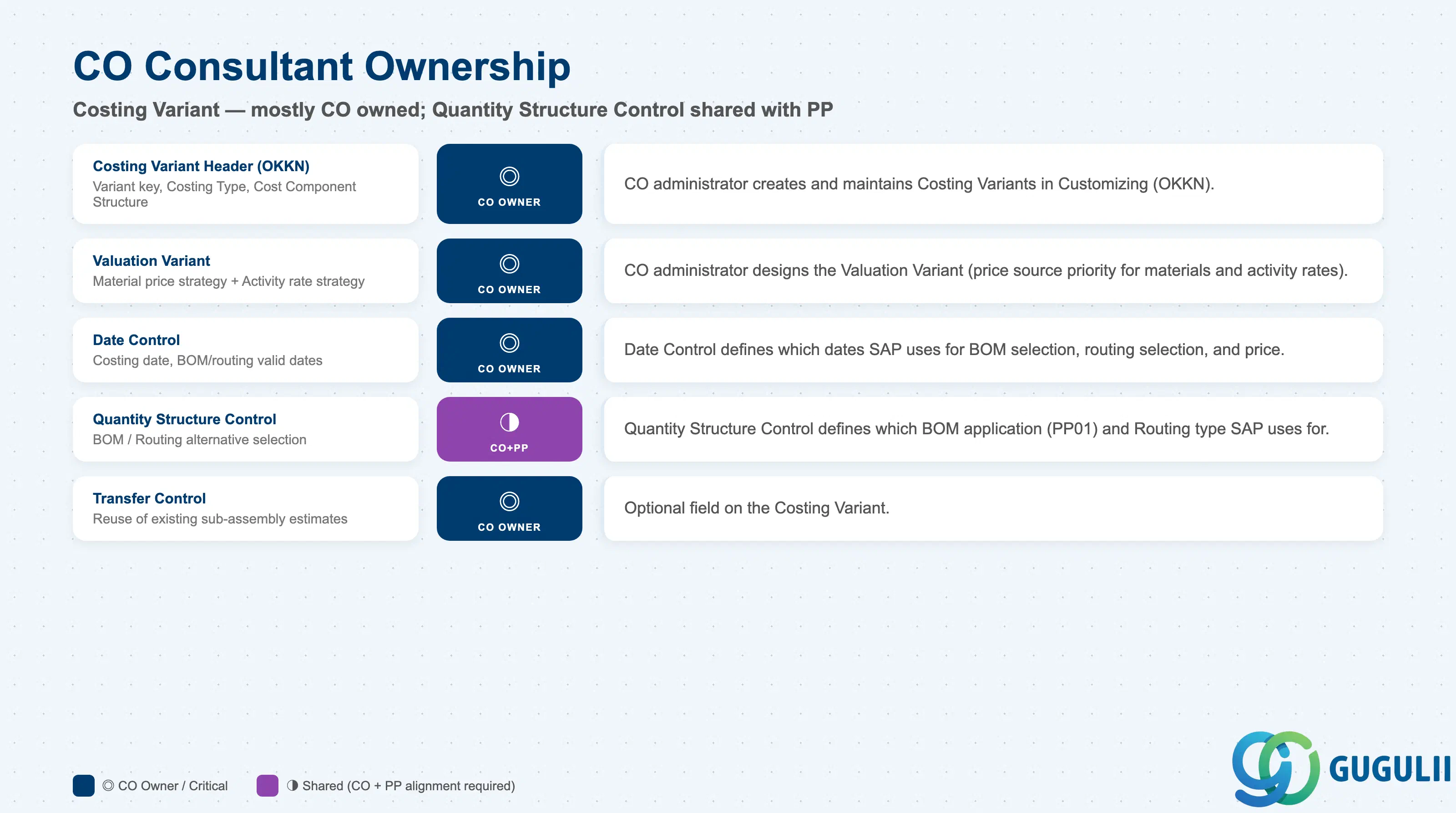Click the double-circle icon in the CO Owner legend
Viewport: 1456px width, 813px height.
[x=108, y=785]
